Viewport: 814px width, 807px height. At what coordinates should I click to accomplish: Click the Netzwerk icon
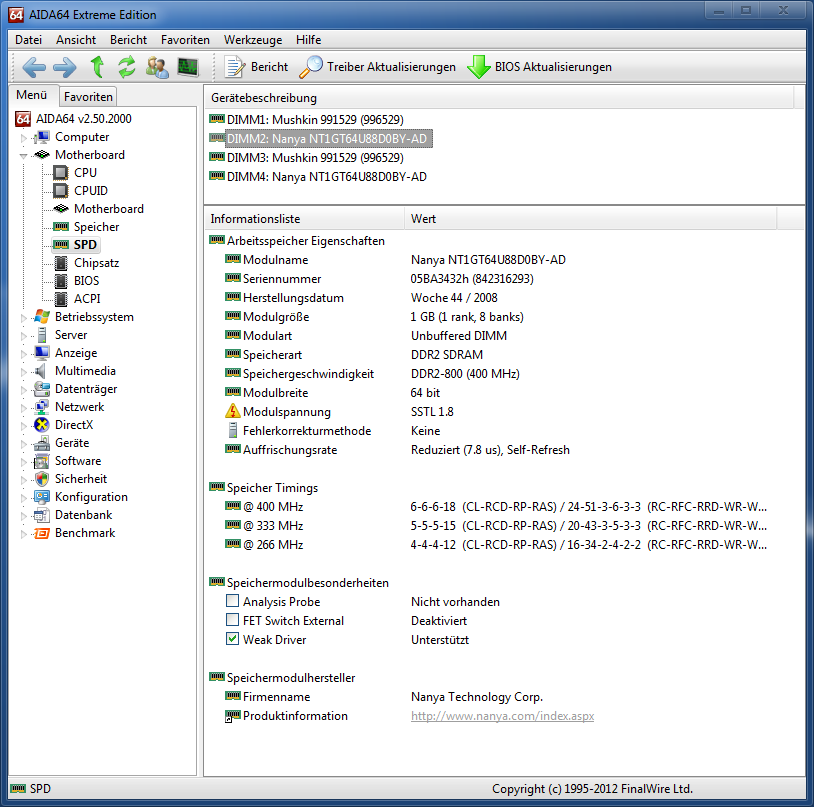click(42, 407)
